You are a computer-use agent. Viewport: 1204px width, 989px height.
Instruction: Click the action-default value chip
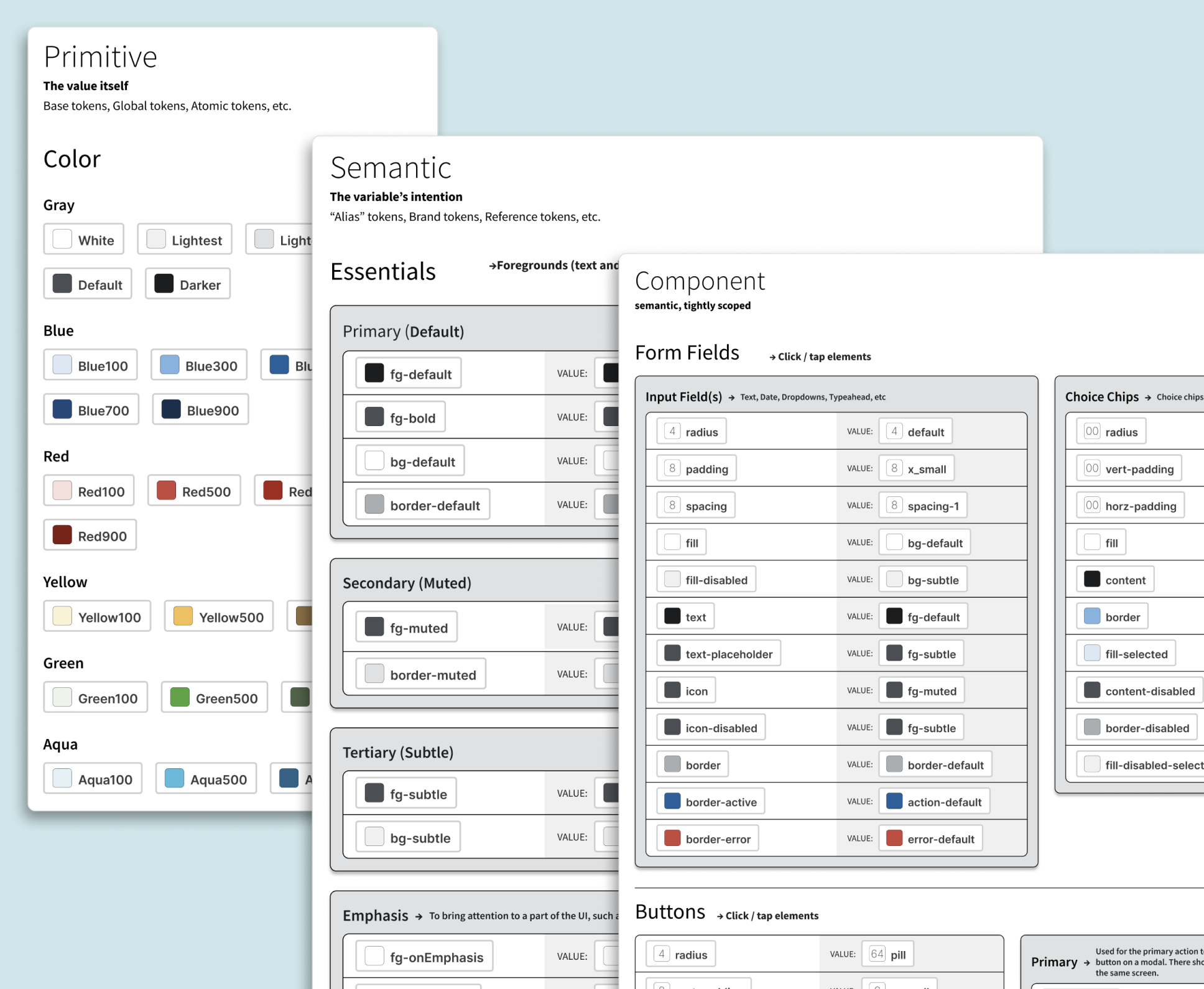click(x=934, y=802)
